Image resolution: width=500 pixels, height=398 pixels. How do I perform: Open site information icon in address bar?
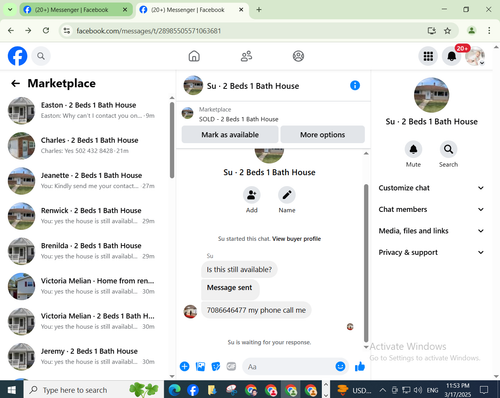(x=67, y=31)
